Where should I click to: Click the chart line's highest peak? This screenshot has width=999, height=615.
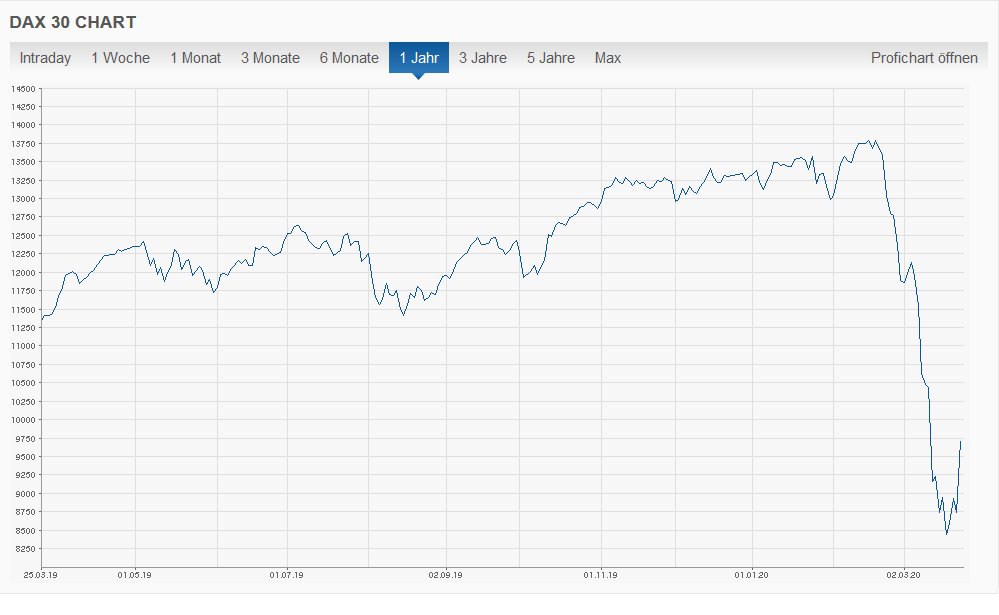tap(872, 141)
